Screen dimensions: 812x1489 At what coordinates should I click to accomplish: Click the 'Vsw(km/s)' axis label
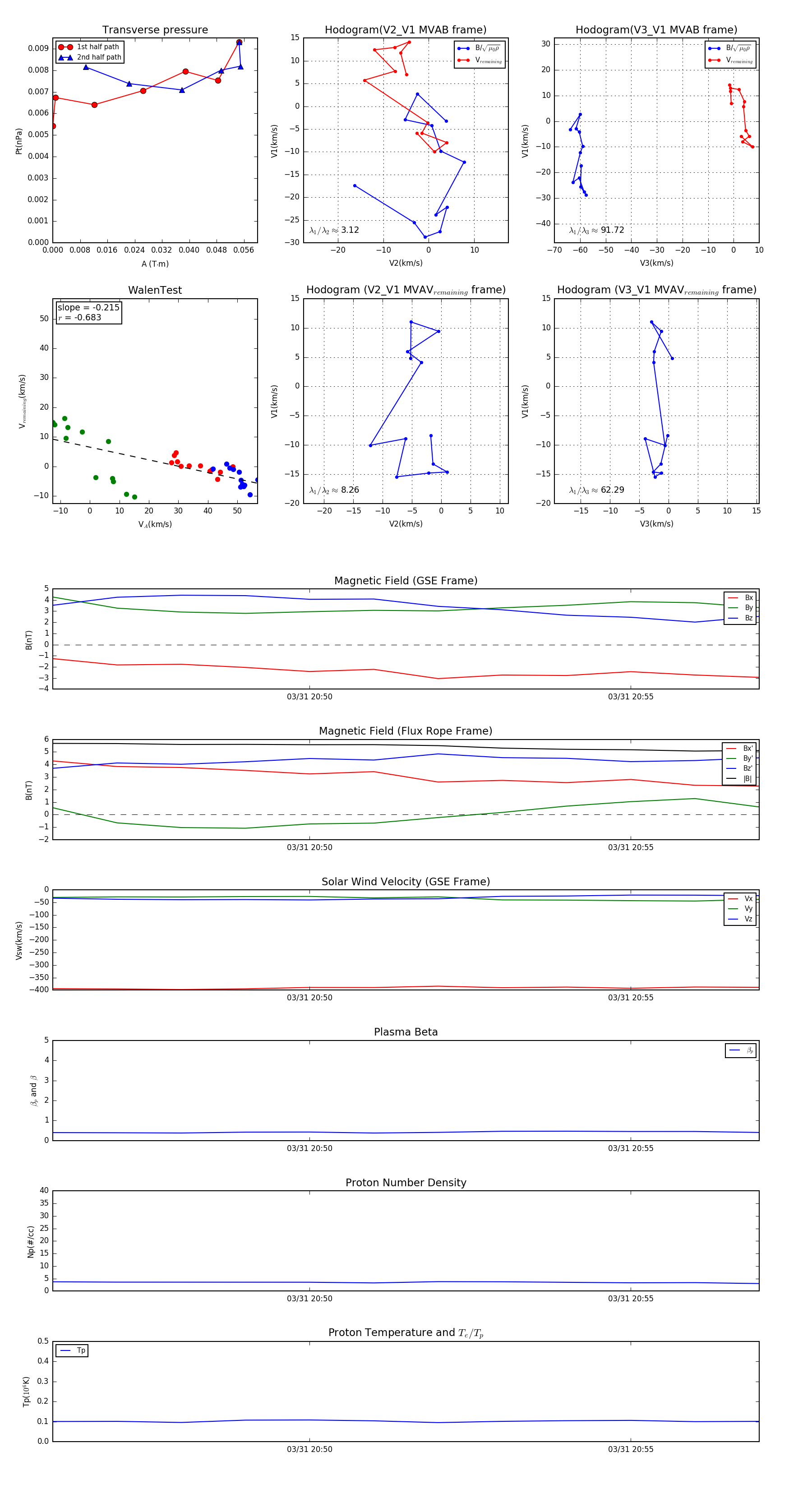[18, 940]
